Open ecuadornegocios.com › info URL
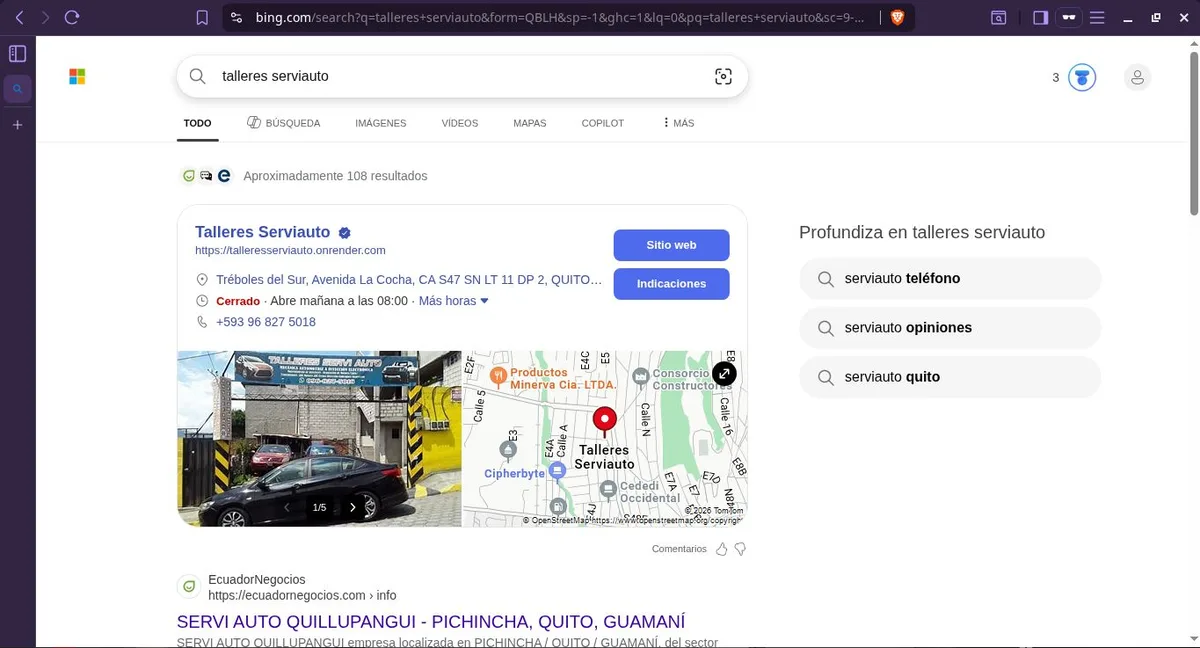1200x648 pixels. pos(302,596)
